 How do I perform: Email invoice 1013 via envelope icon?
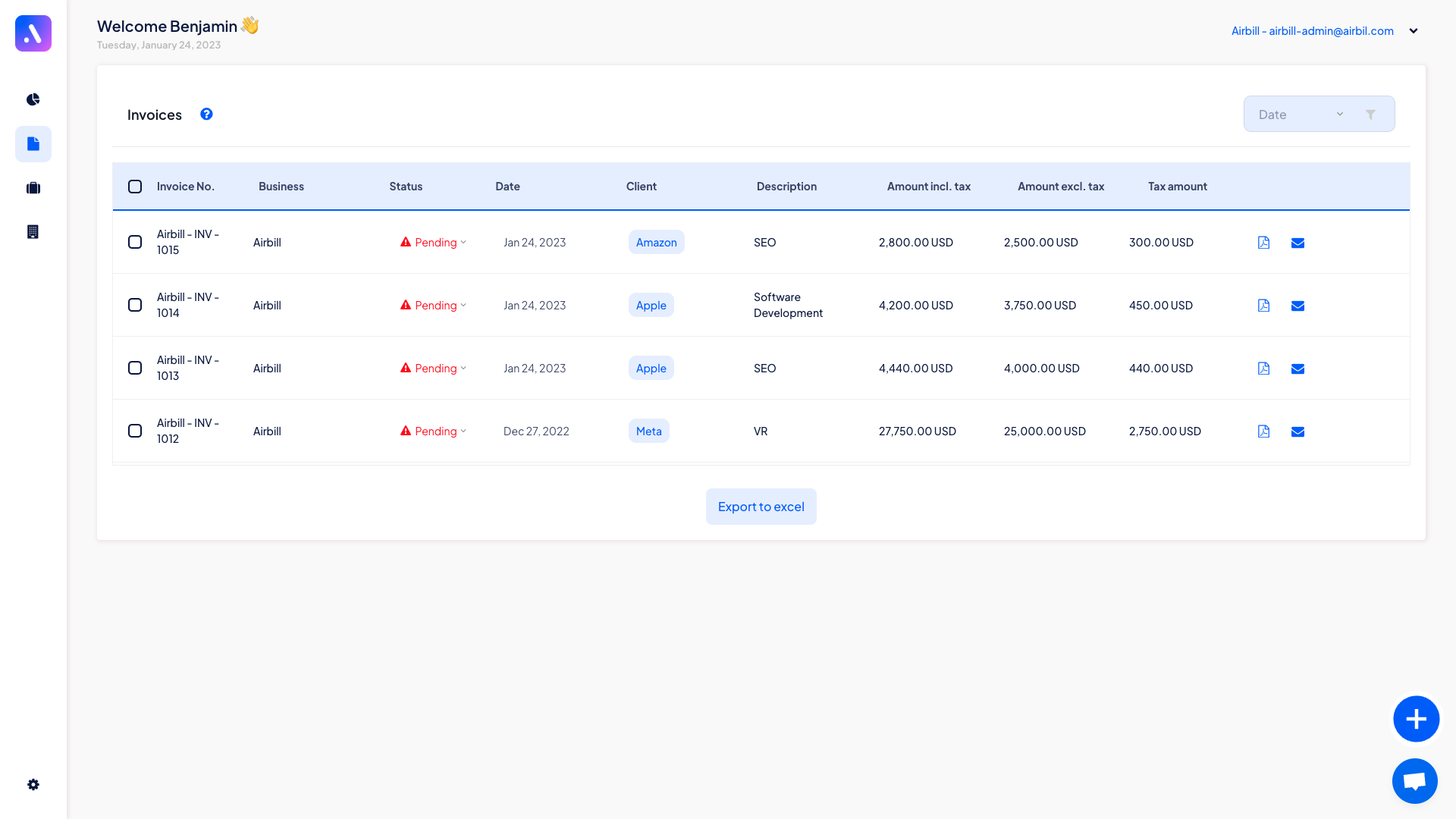[x=1298, y=369]
